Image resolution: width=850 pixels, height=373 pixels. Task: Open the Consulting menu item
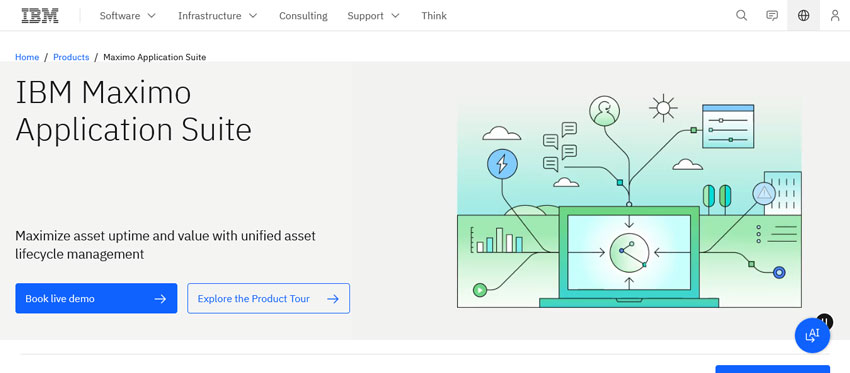point(303,16)
